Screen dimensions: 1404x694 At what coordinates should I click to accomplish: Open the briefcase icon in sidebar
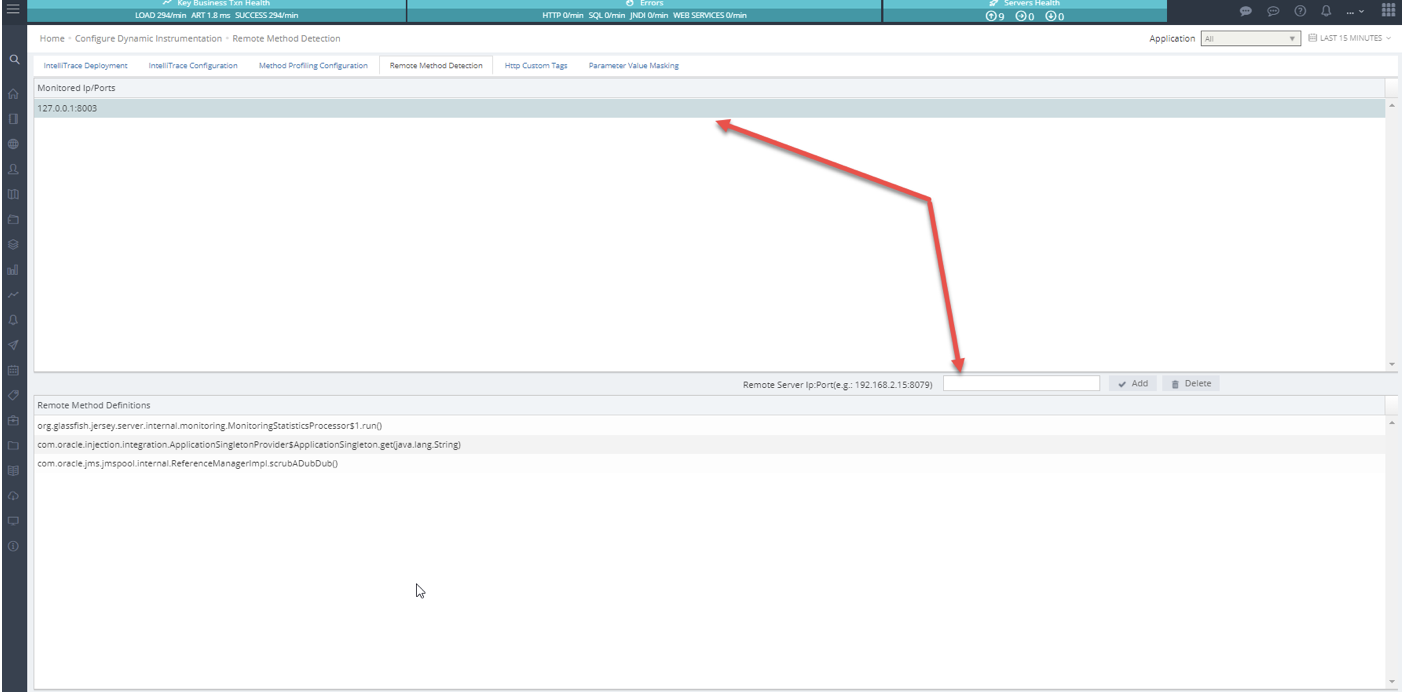13,420
